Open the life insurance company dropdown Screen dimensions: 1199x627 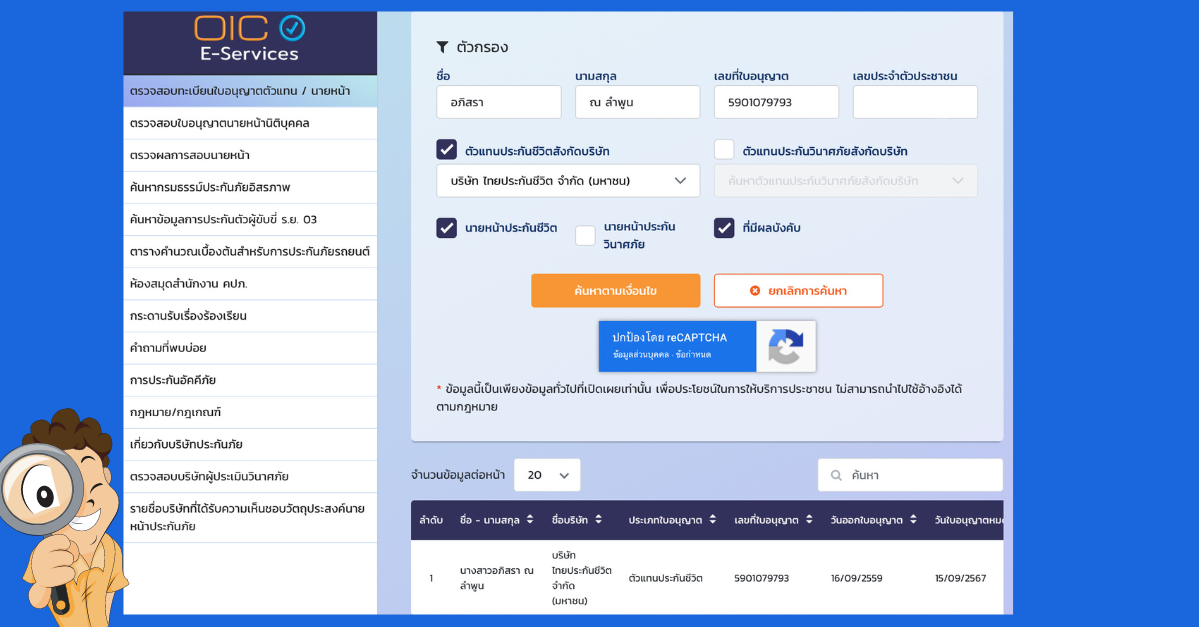[x=568, y=181]
